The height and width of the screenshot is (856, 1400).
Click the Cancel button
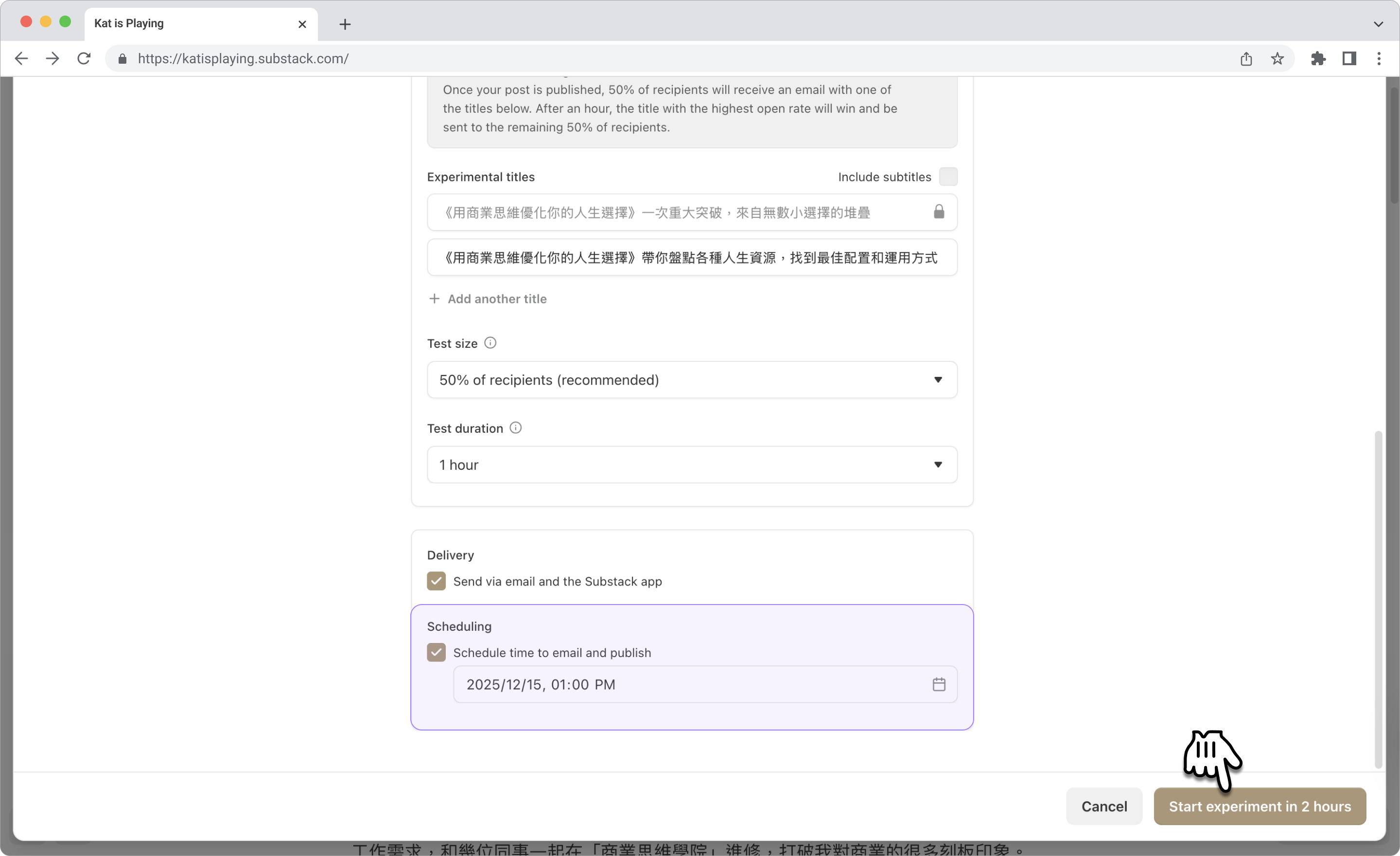[x=1103, y=806]
